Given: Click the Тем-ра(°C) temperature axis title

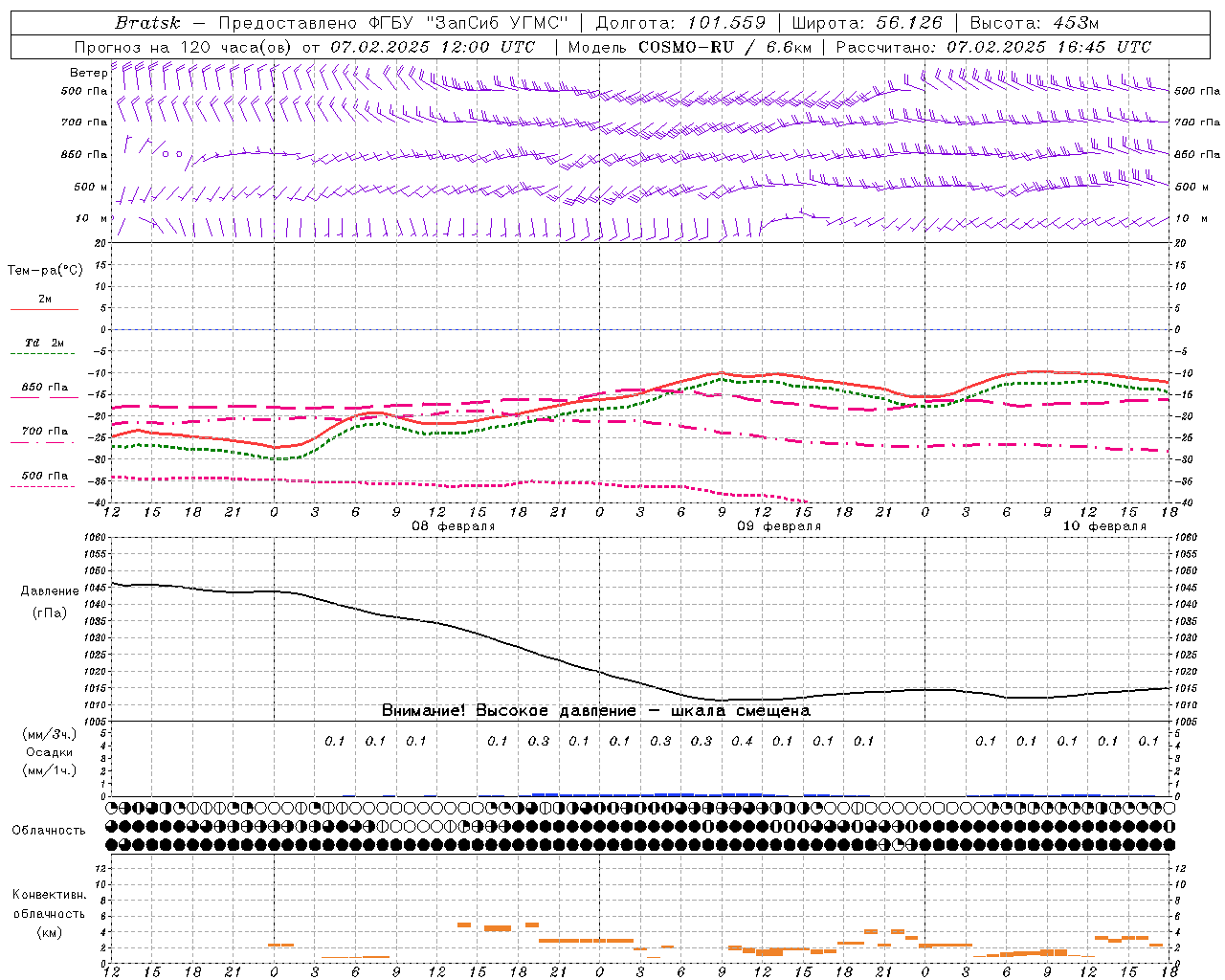Looking at the screenshot, I should point(45,270).
